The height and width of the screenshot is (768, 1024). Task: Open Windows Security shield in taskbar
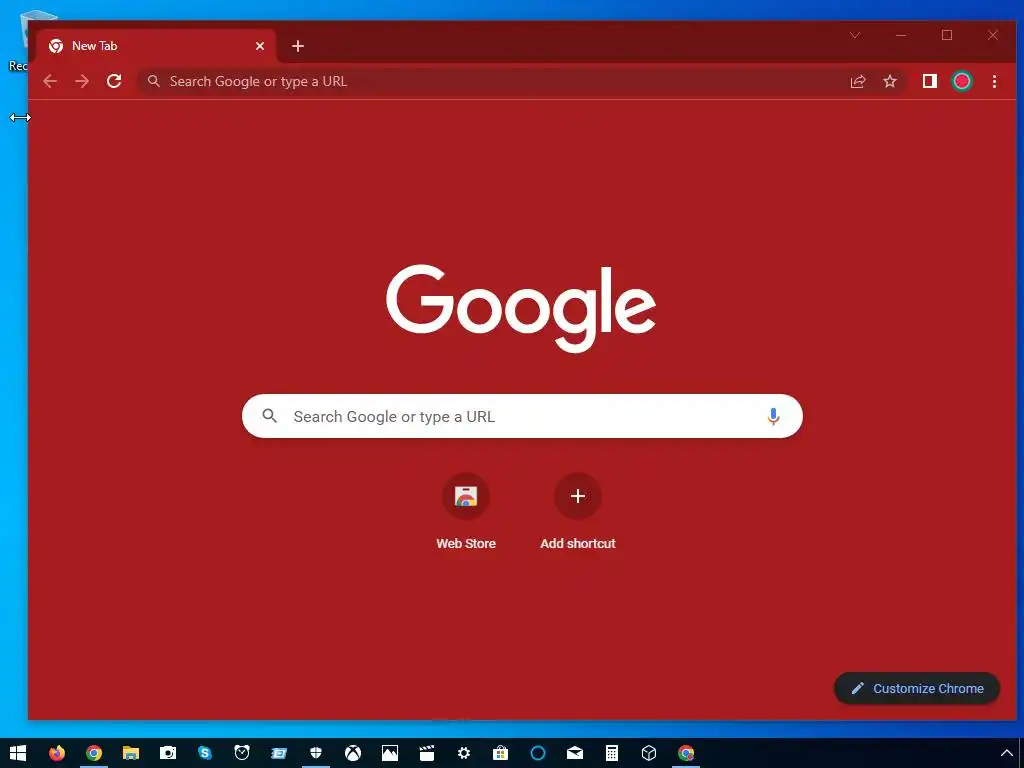(x=316, y=753)
